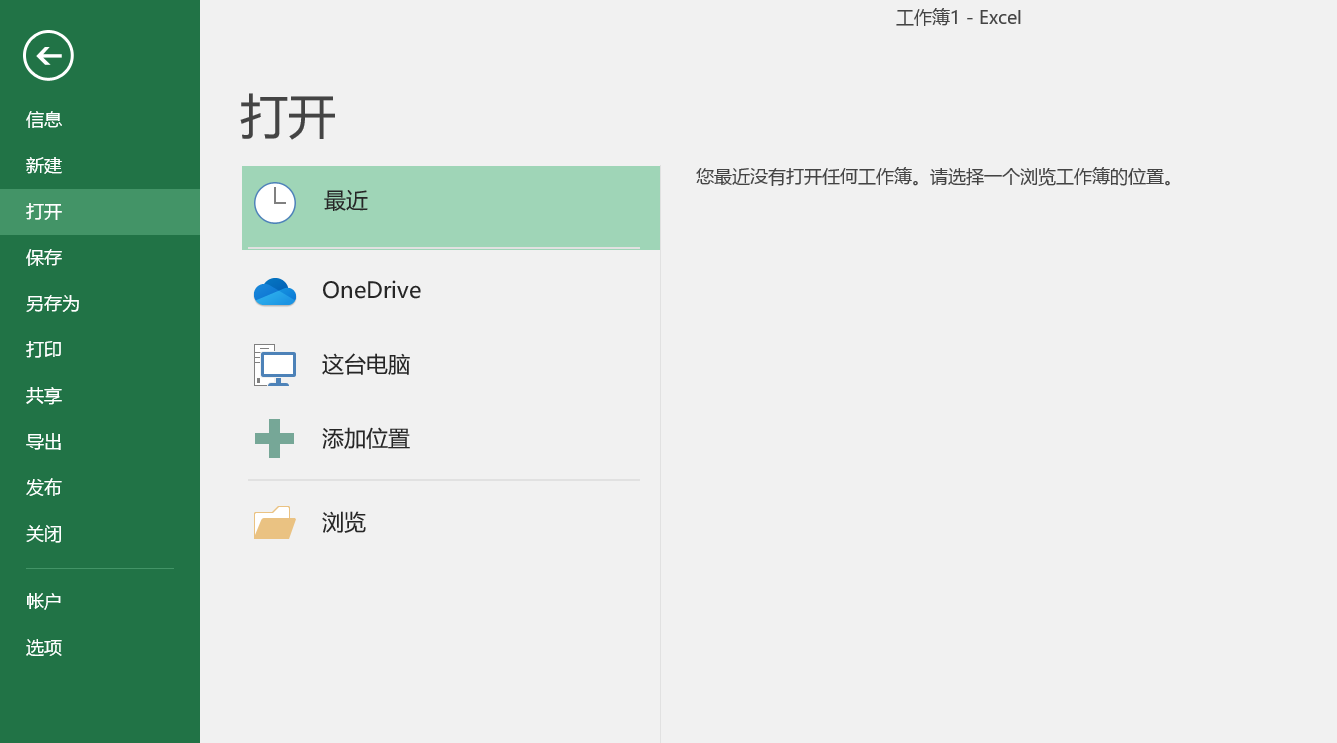The height and width of the screenshot is (743, 1337).
Task: Open the 导出 options
Action: (43, 441)
